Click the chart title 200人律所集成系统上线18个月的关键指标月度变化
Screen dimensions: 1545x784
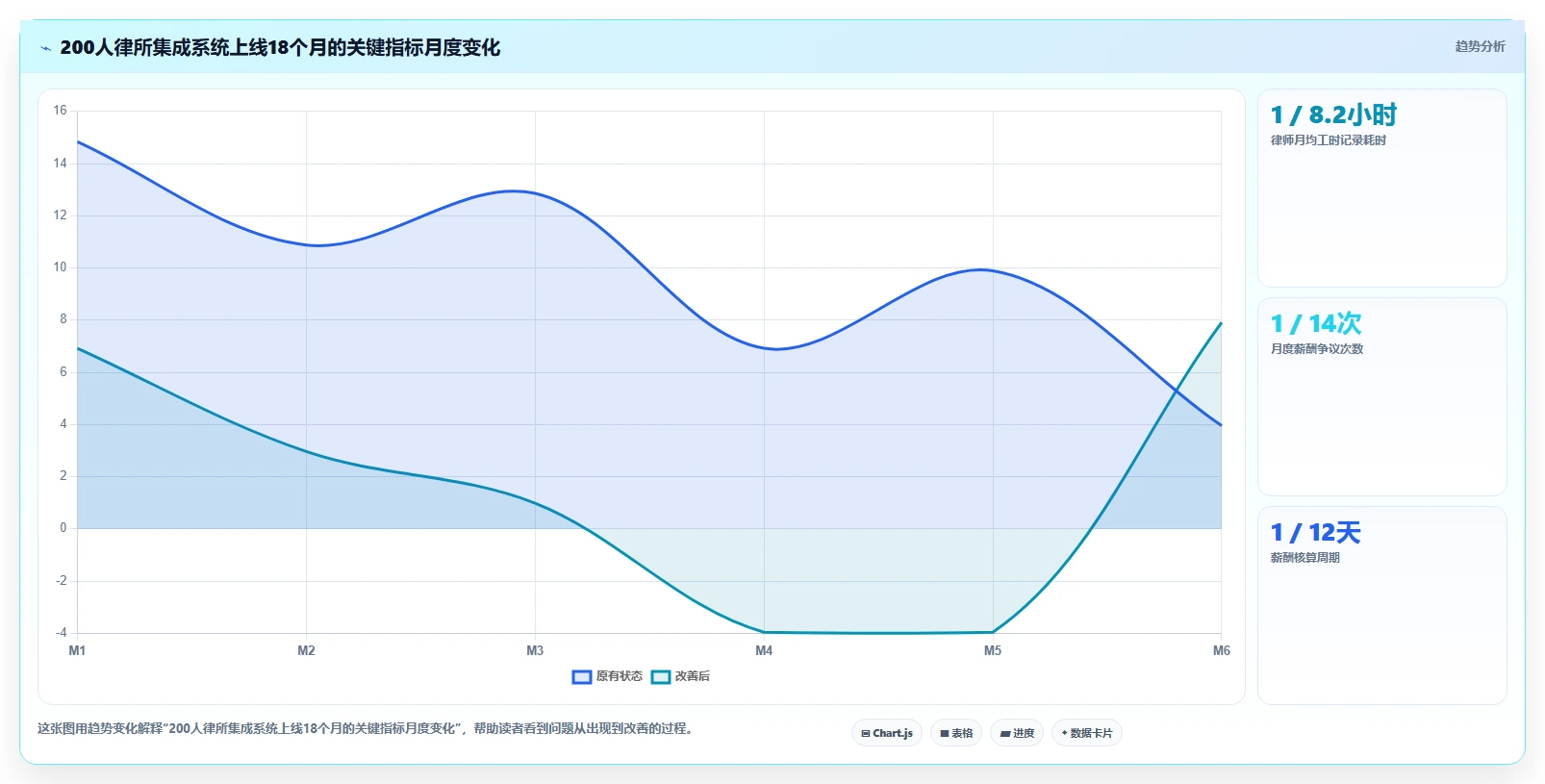(280, 47)
